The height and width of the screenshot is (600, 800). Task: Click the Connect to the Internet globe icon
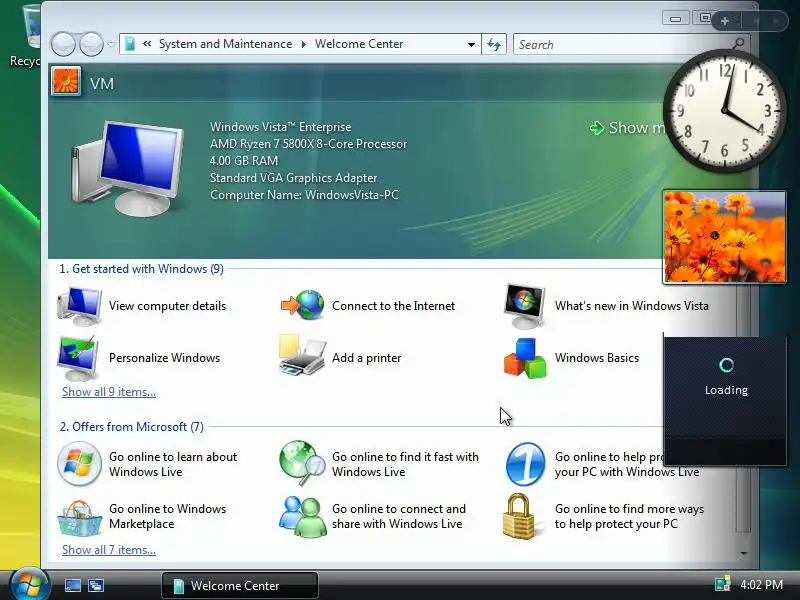tap(303, 305)
